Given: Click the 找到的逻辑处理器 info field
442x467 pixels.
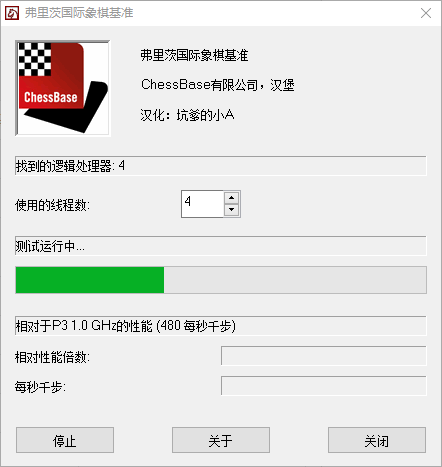Looking at the screenshot, I should point(221,166).
